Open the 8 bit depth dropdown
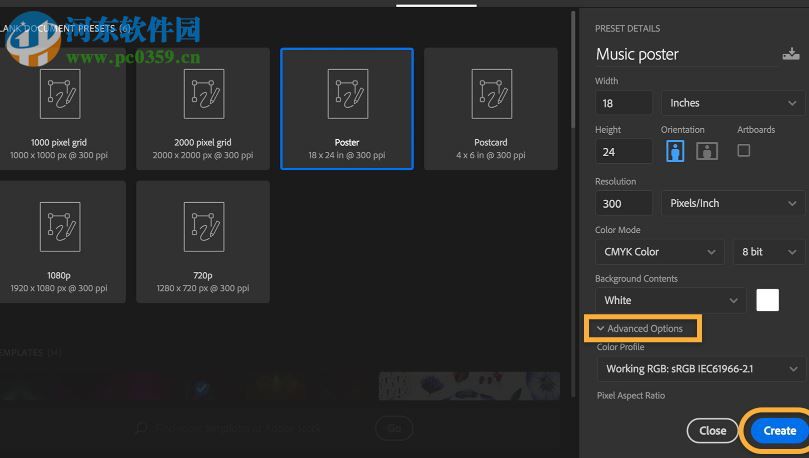Viewport: 809px width, 458px height. [769, 252]
